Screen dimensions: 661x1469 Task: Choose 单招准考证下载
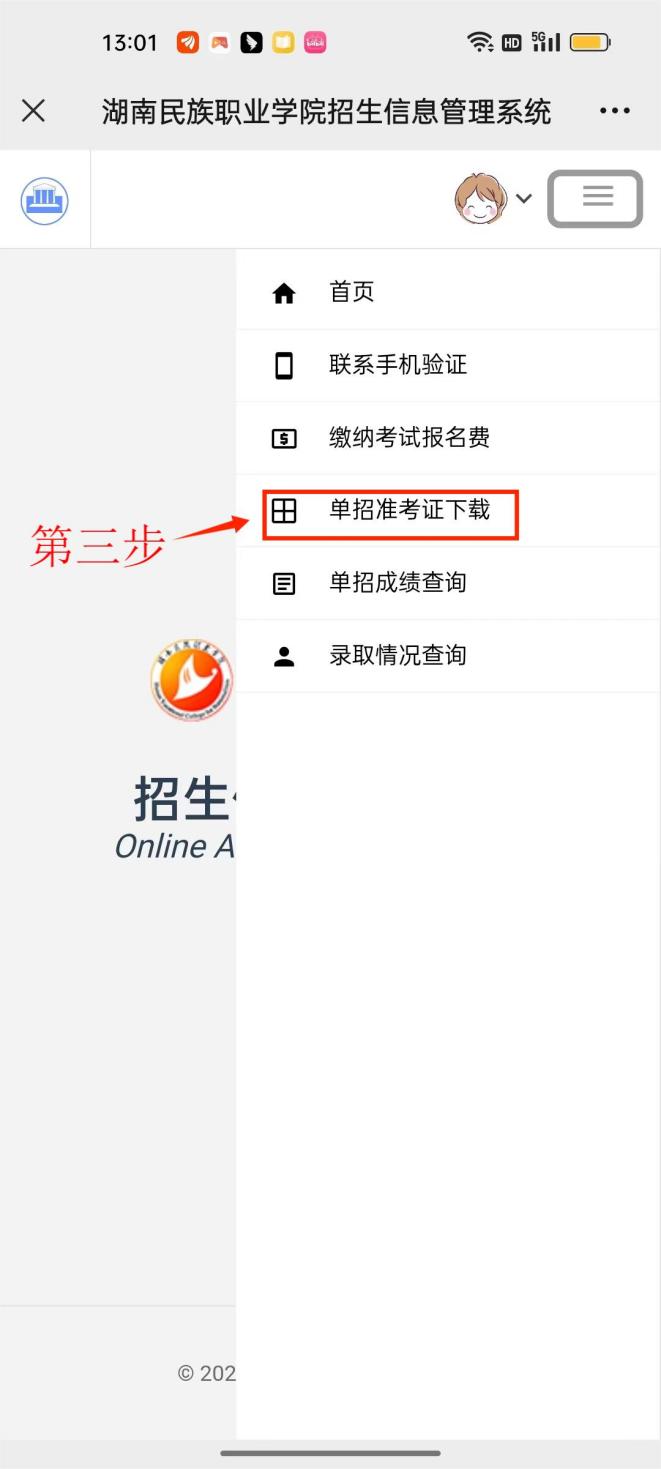[x=448, y=510]
